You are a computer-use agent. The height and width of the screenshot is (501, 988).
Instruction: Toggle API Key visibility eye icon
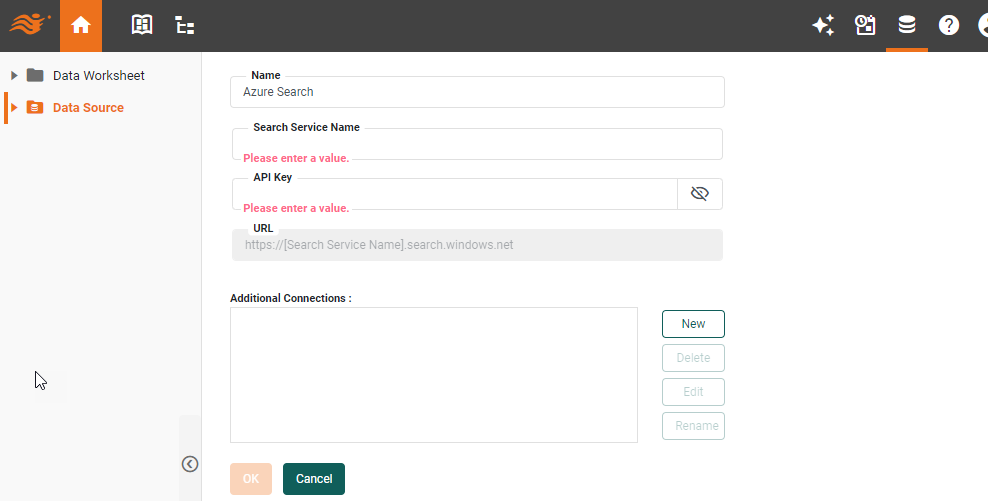click(700, 194)
